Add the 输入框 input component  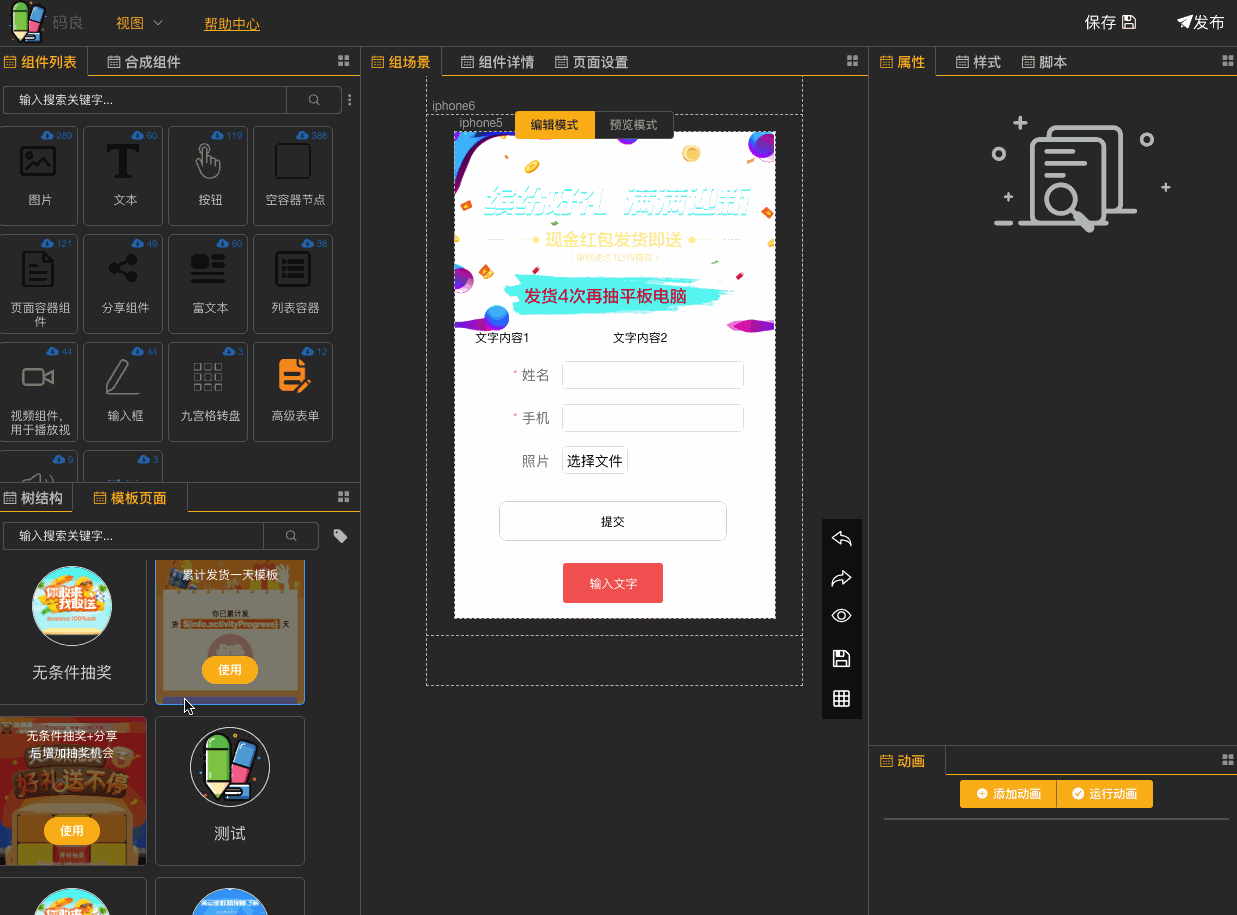tap(124, 391)
